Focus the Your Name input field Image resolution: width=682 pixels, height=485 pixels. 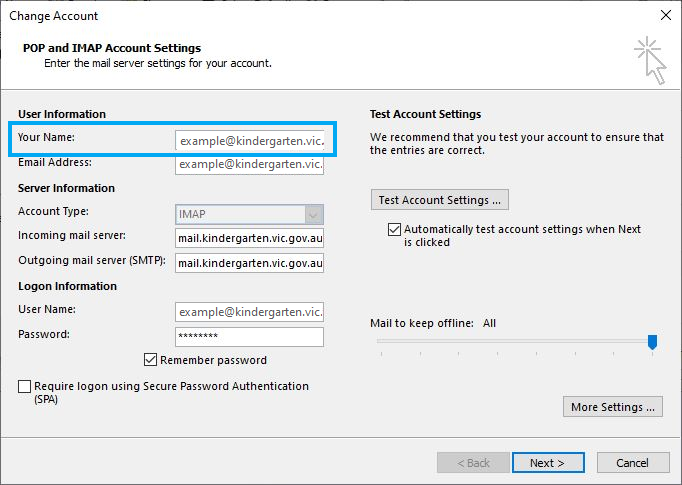coord(250,140)
